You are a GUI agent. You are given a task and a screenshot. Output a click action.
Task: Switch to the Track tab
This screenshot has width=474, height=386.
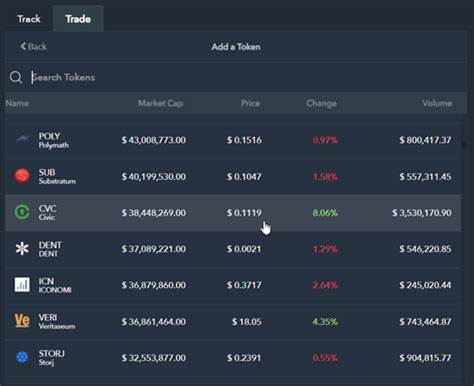[x=29, y=19]
